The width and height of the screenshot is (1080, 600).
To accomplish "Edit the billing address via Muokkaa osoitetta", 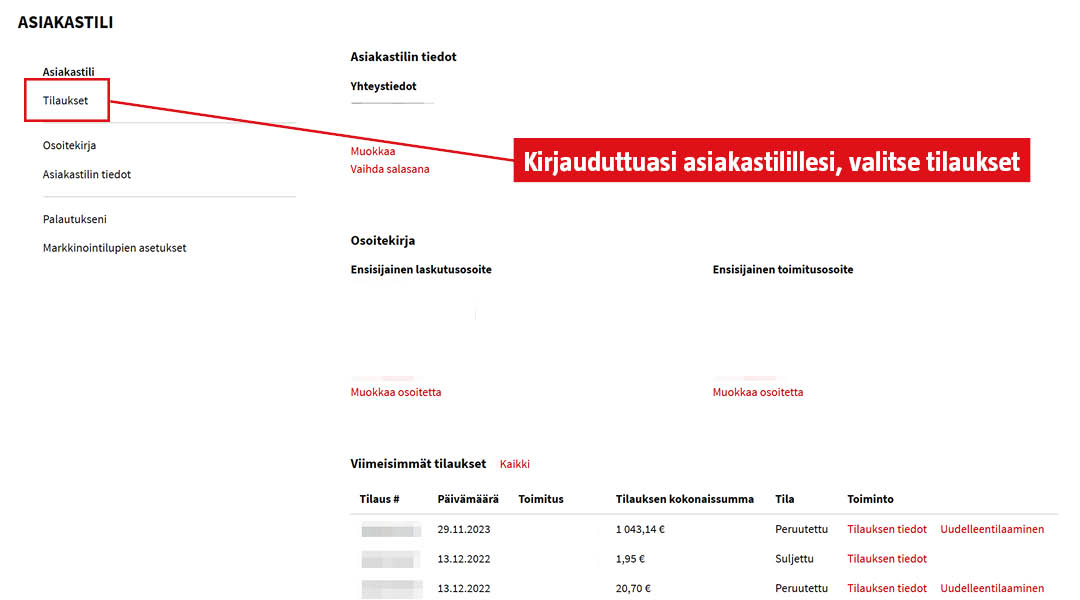I will [x=395, y=393].
